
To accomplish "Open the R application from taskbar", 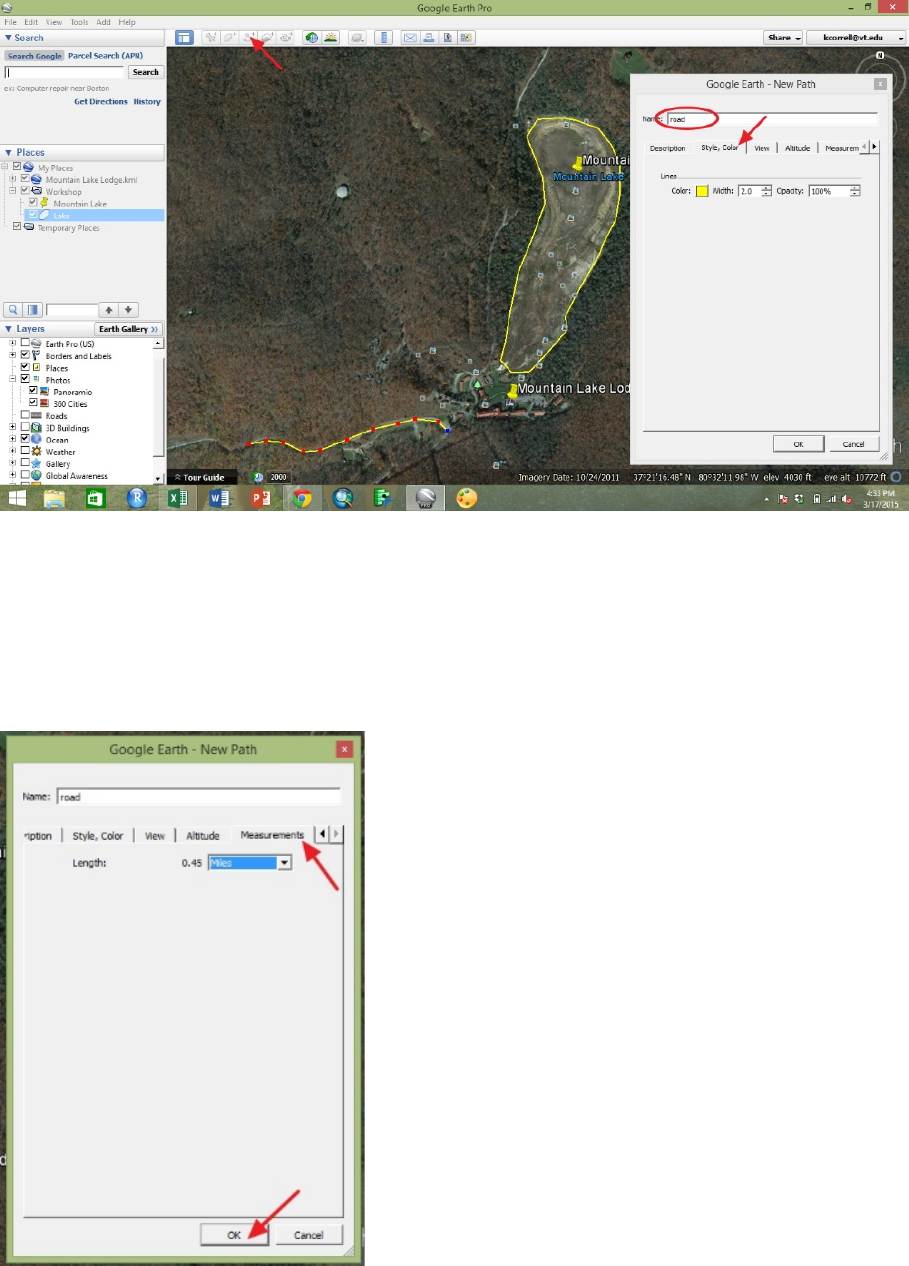I will coord(137,498).
